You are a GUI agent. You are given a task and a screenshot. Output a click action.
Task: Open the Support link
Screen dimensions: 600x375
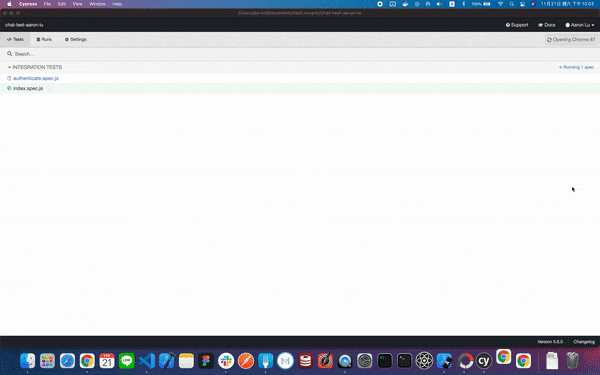pyautogui.click(x=517, y=25)
